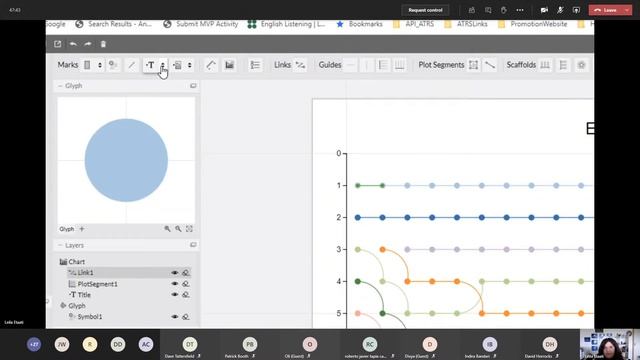The height and width of the screenshot is (360, 640).
Task: Select the icon/image mark tool
Action: tap(177, 65)
